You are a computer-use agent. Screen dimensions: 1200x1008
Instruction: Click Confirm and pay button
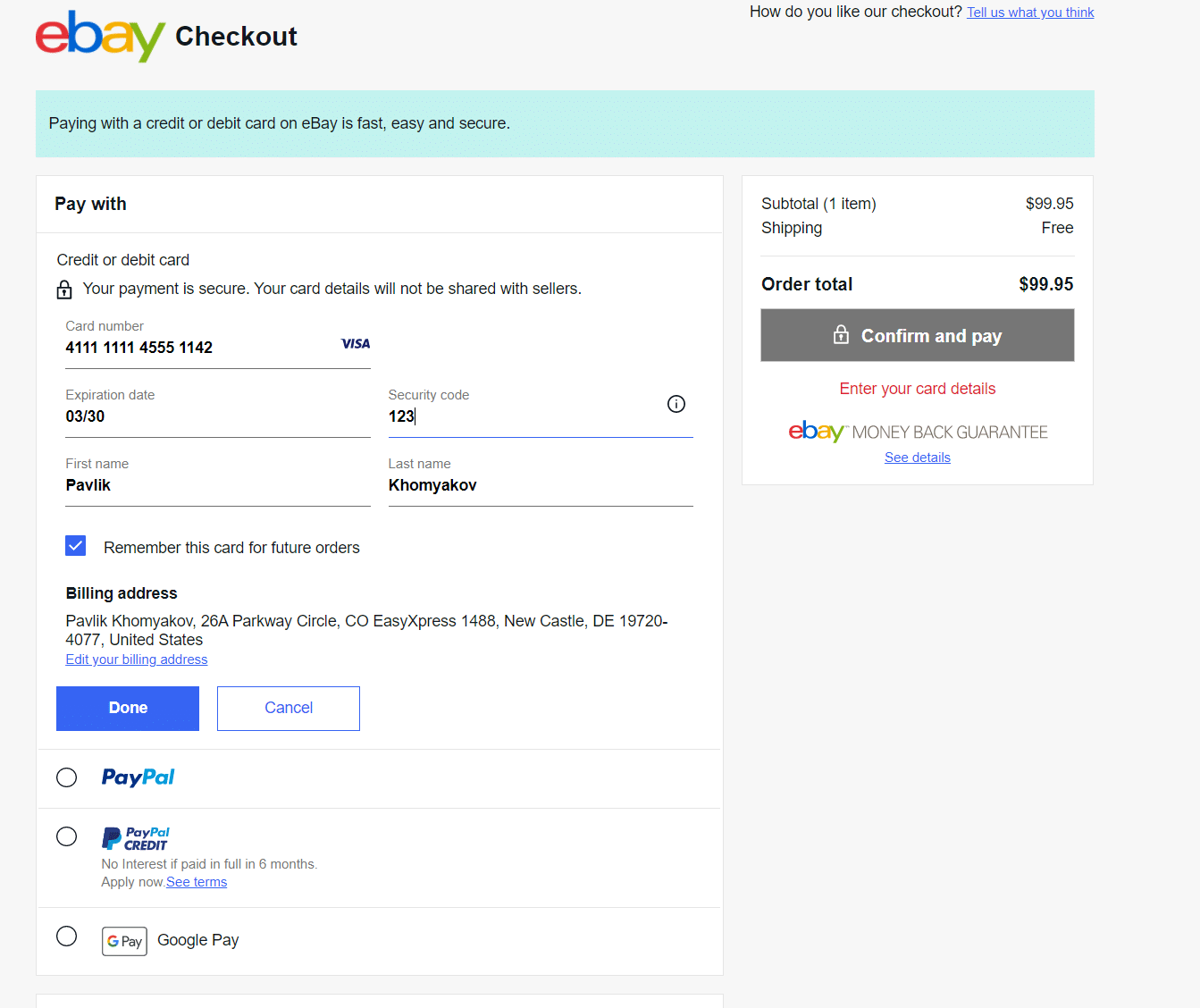click(x=918, y=335)
